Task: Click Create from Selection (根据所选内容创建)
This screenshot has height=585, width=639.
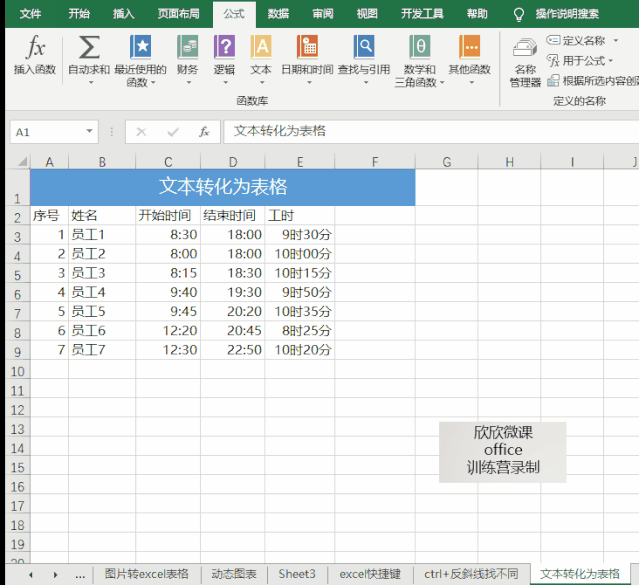Action: (593, 81)
